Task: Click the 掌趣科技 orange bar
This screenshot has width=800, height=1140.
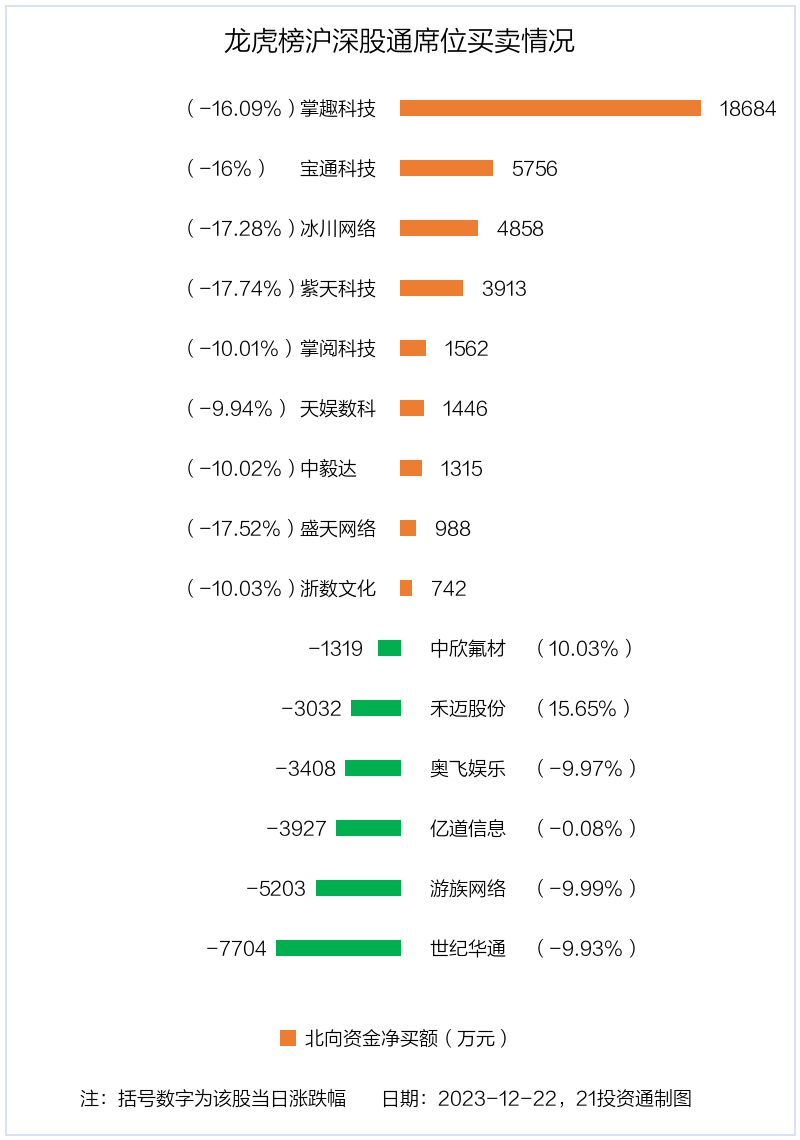Action: click(550, 108)
